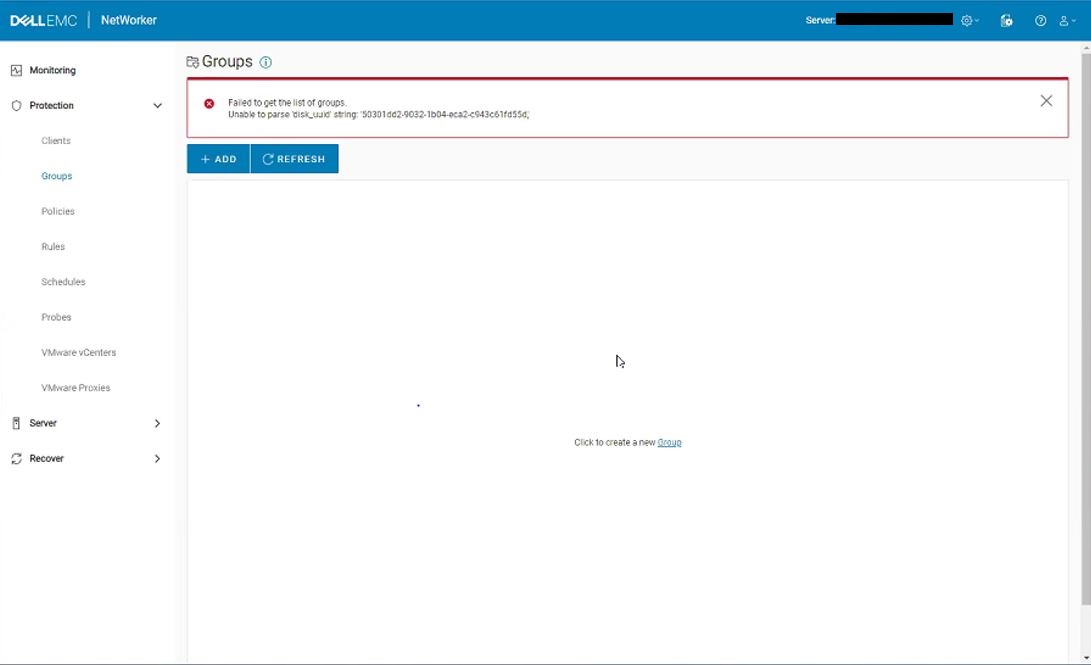Open the user account icon

[x=1064, y=20]
